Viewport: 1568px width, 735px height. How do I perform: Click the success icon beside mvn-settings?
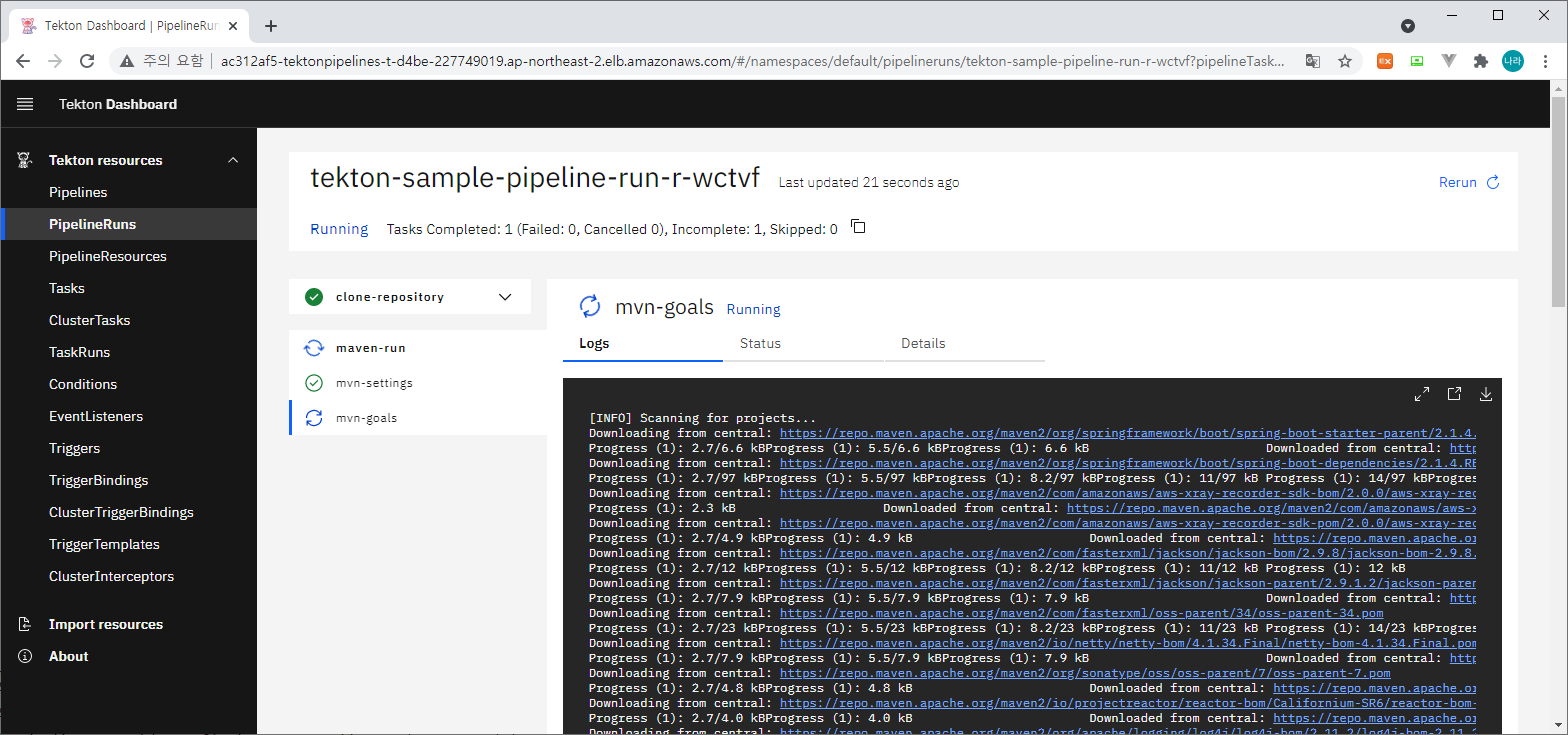pos(314,383)
